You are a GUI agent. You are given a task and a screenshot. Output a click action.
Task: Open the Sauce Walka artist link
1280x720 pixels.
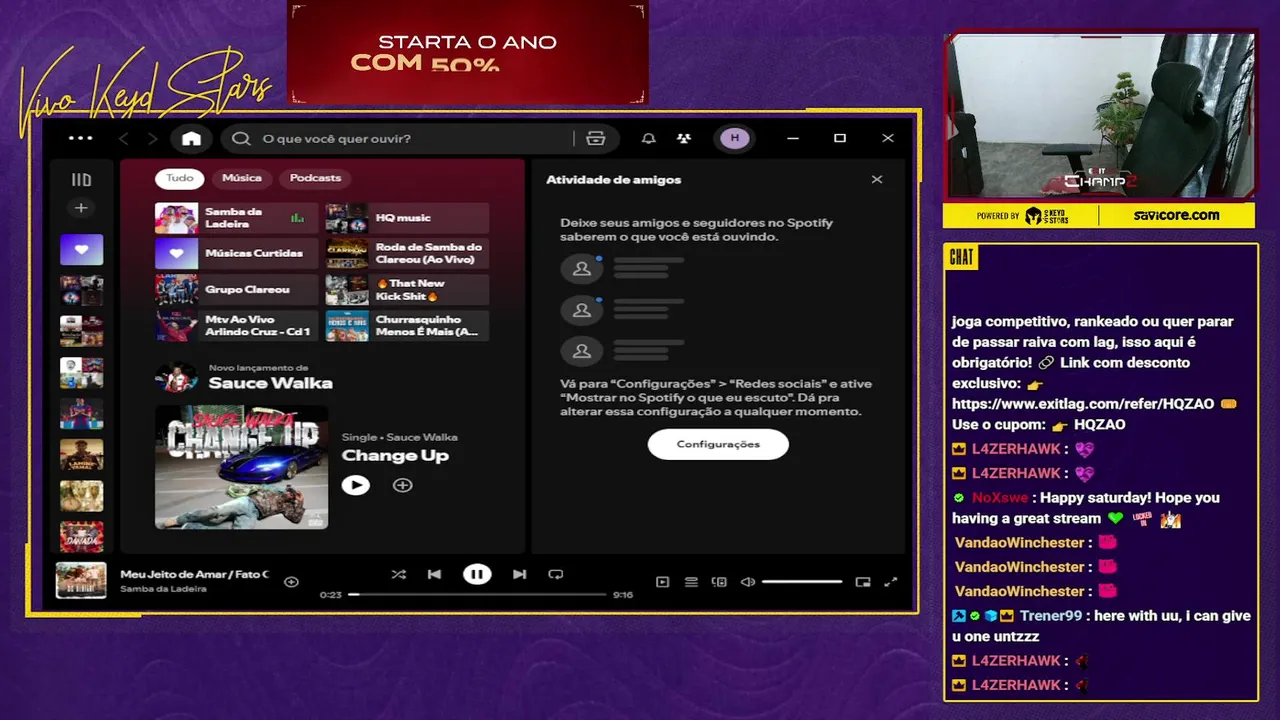tap(270, 383)
